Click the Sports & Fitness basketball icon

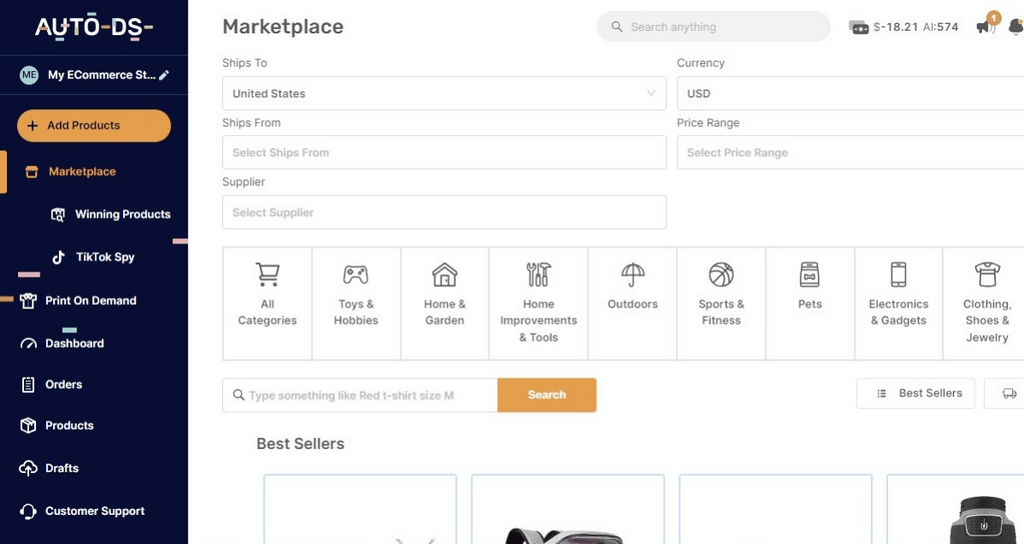coord(721,274)
